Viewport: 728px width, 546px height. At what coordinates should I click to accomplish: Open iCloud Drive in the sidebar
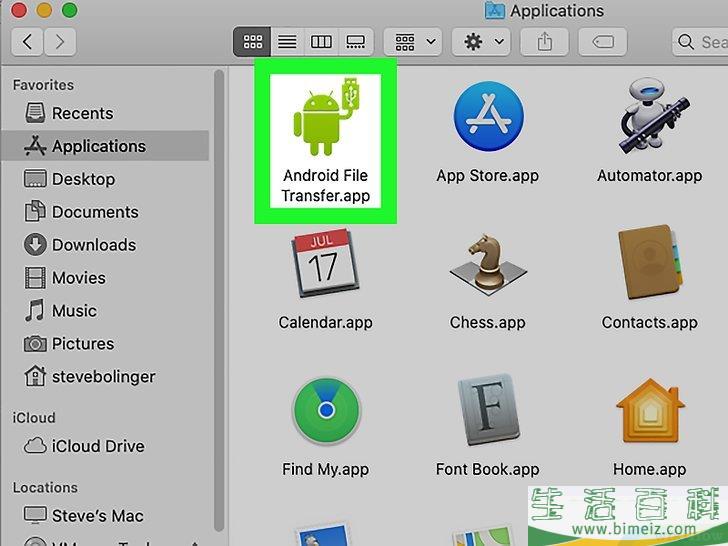pyautogui.click(x=104, y=446)
